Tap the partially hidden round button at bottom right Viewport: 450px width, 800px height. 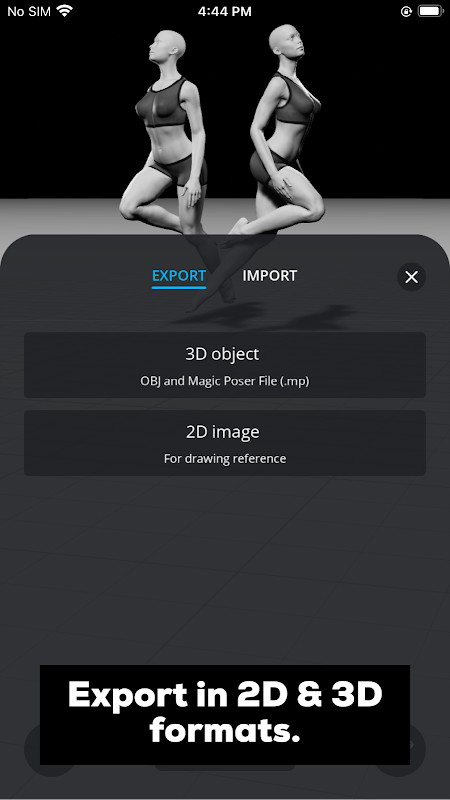pyautogui.click(x=418, y=746)
